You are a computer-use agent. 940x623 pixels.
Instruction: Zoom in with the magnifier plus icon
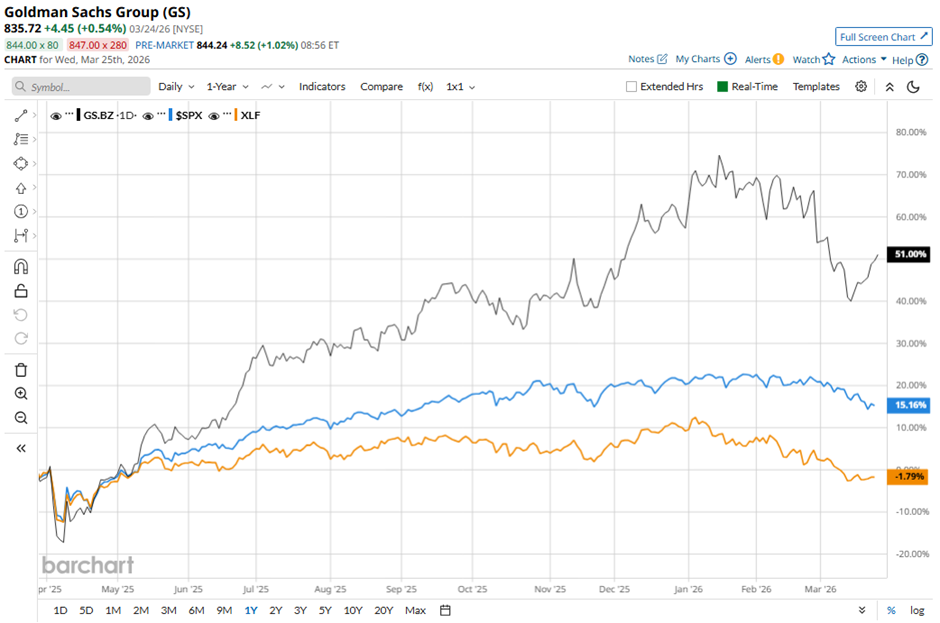[x=20, y=394]
